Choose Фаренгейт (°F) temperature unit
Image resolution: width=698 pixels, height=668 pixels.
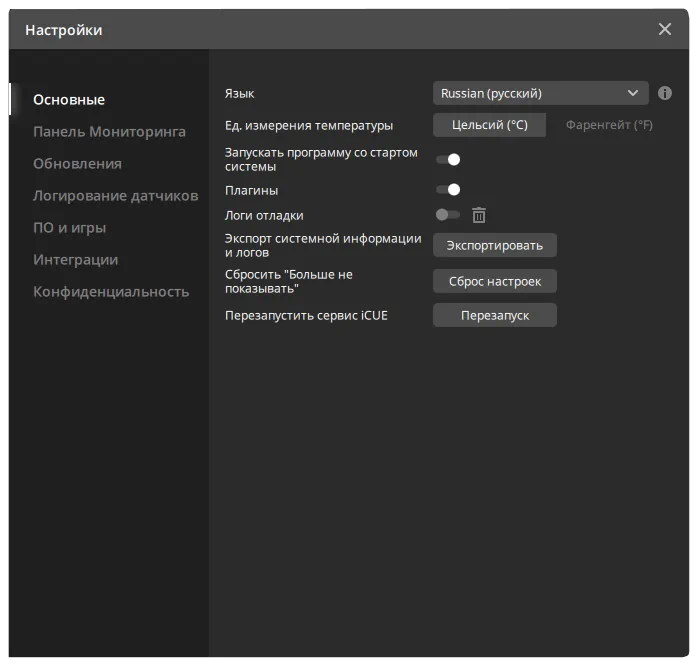(609, 125)
